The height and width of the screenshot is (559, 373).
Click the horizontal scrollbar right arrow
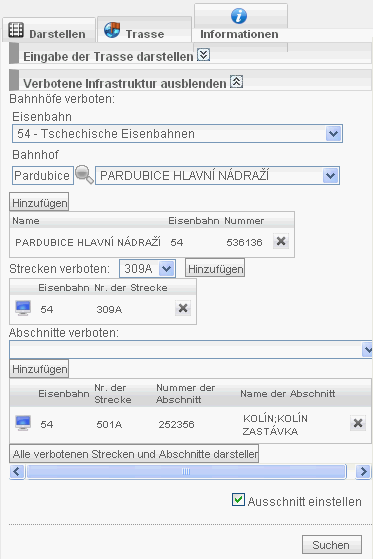click(363, 471)
